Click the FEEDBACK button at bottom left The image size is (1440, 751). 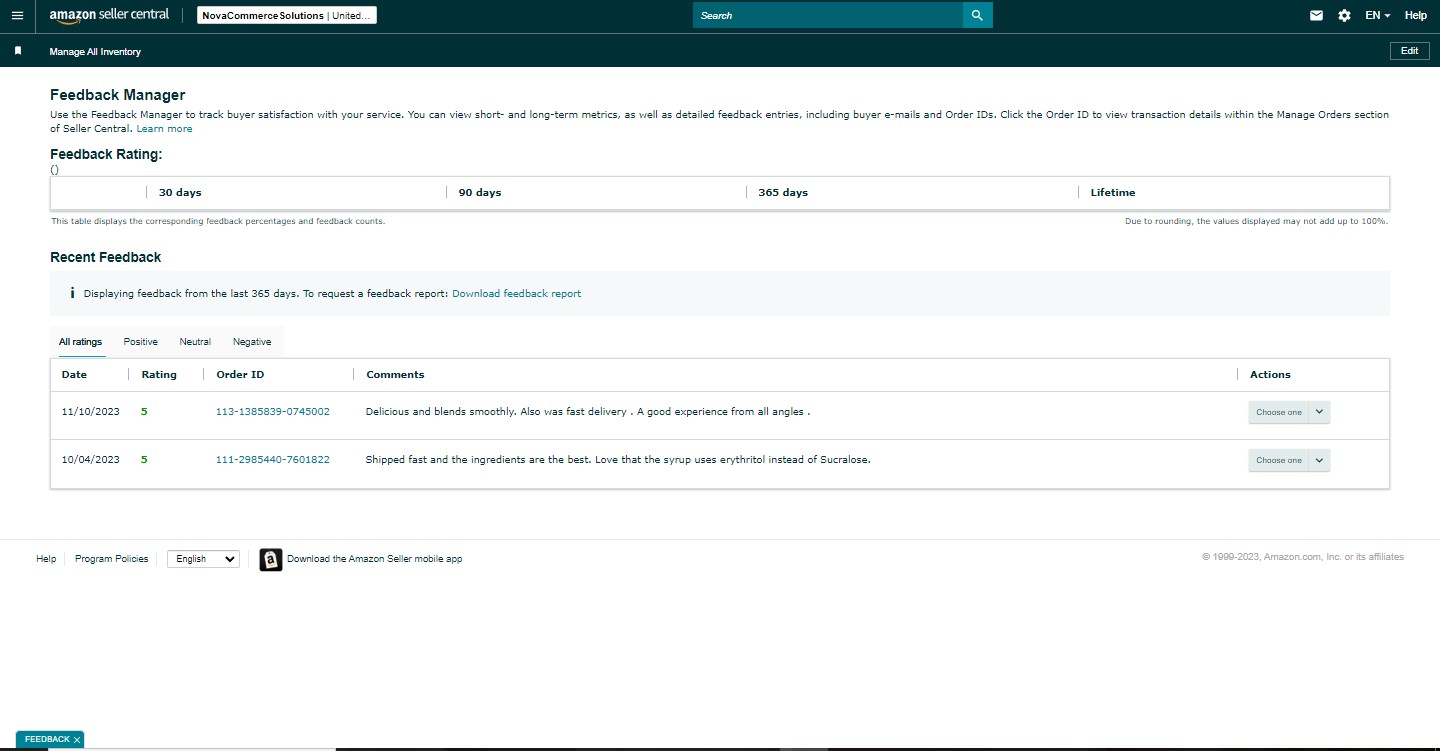(47, 740)
